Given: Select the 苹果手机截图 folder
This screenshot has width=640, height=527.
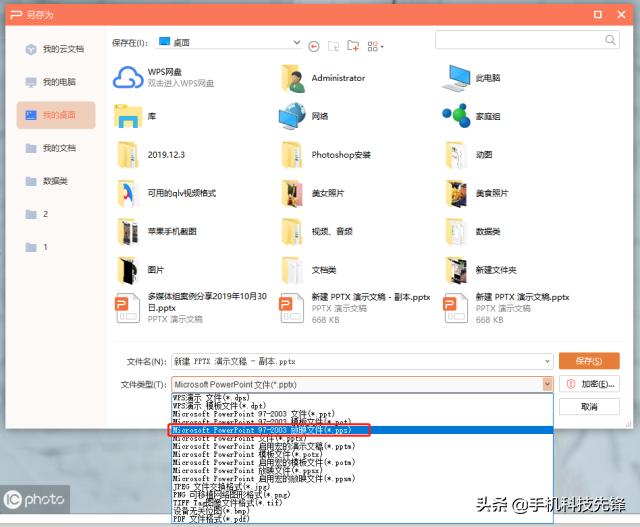Looking at the screenshot, I should (x=156, y=231).
